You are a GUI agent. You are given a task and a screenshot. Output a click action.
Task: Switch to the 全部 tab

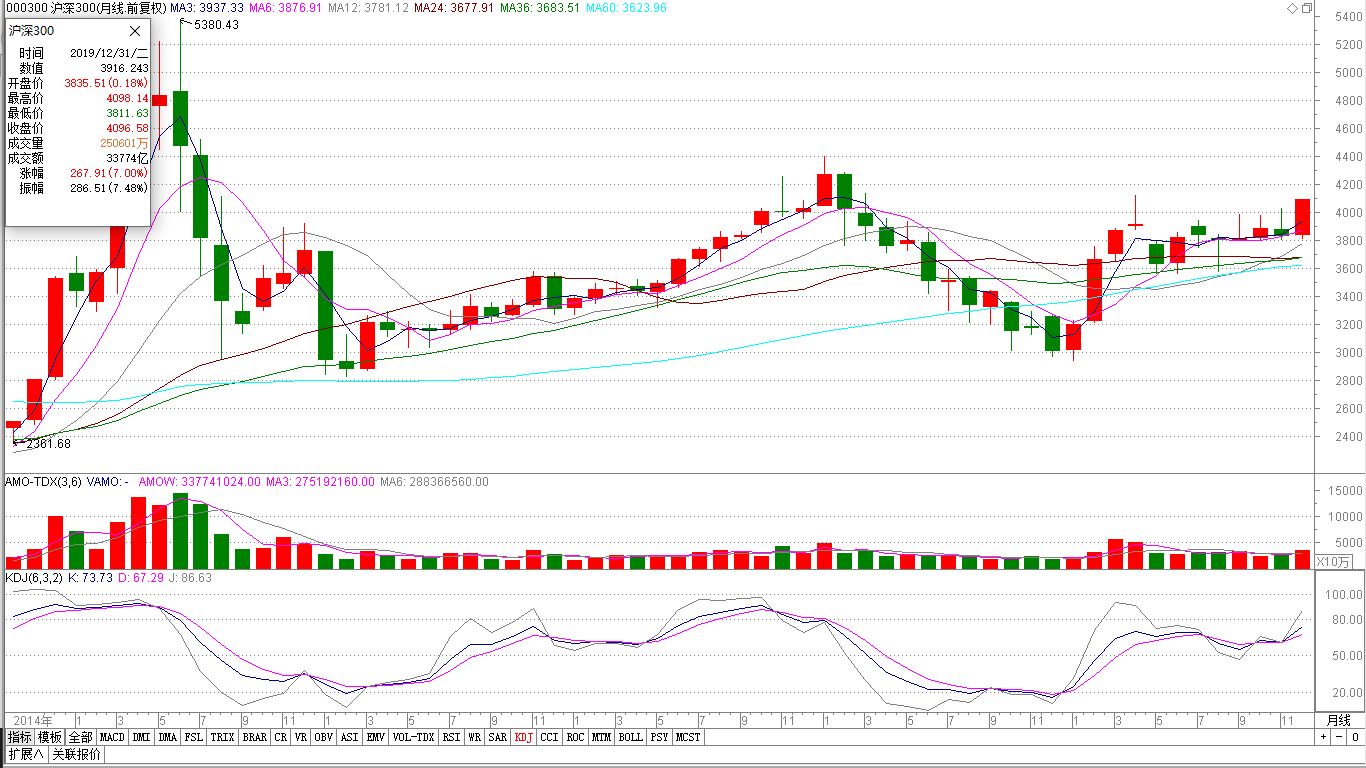pyautogui.click(x=81, y=737)
